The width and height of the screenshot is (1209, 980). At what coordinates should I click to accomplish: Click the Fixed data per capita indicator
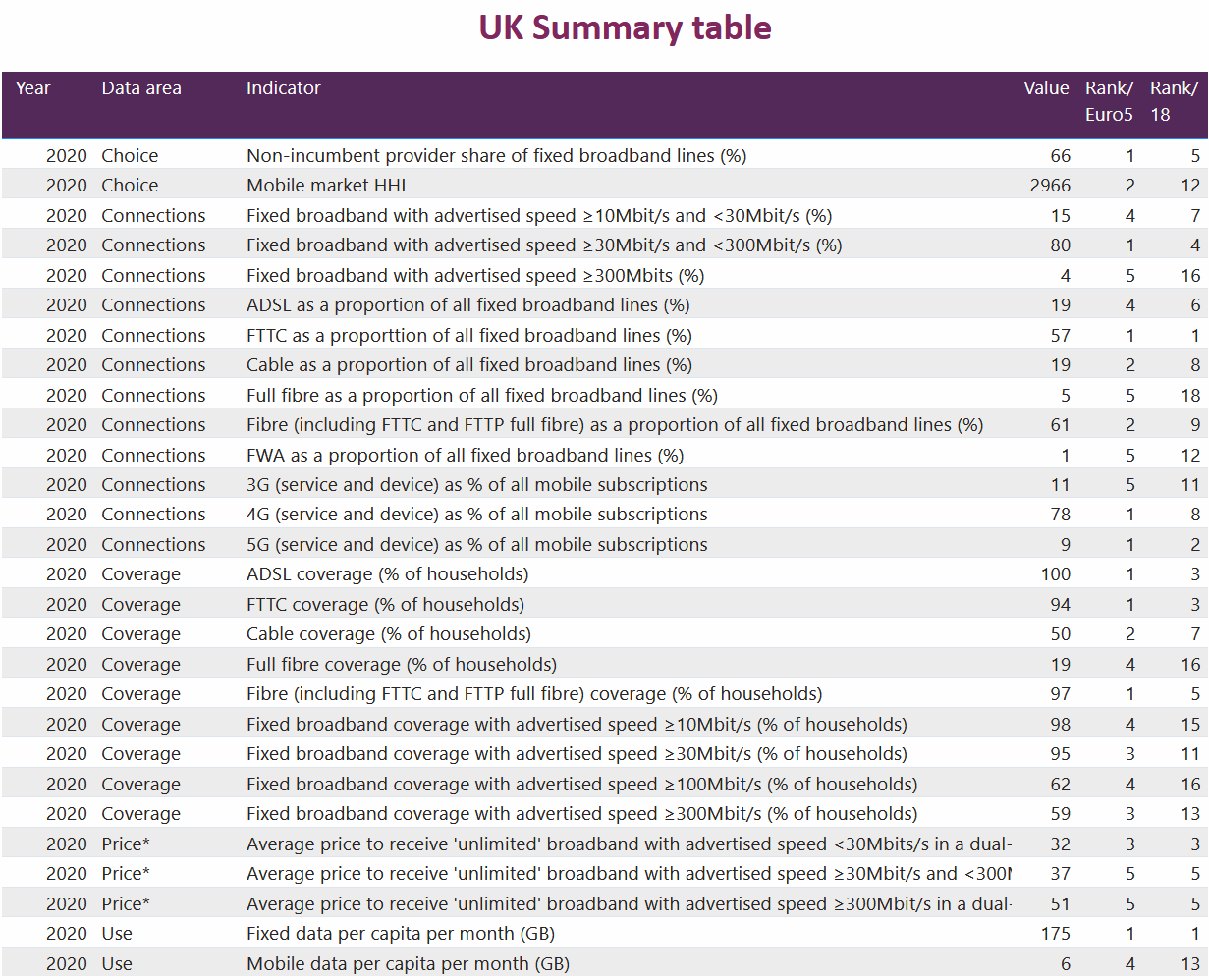[408, 934]
